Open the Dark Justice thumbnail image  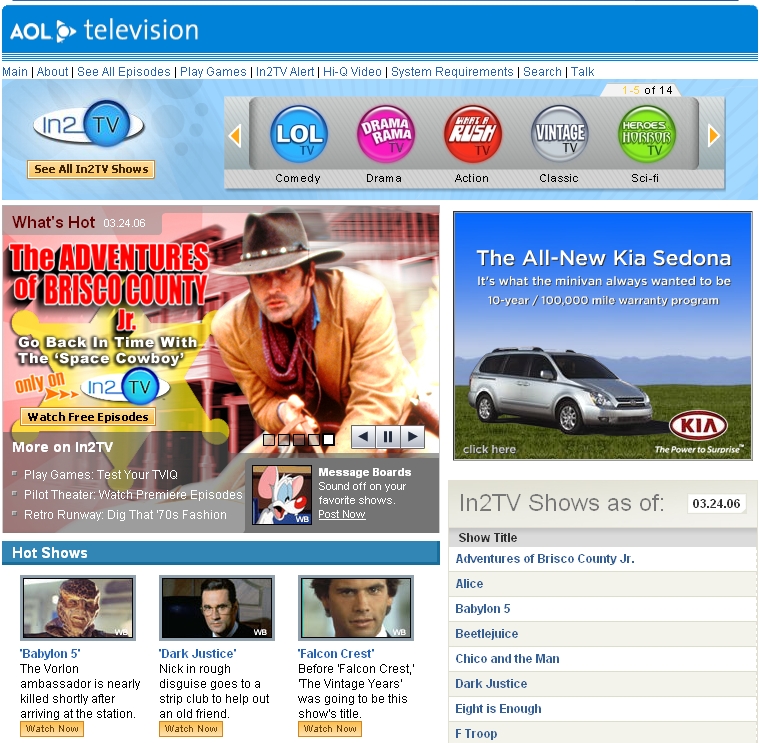217,608
